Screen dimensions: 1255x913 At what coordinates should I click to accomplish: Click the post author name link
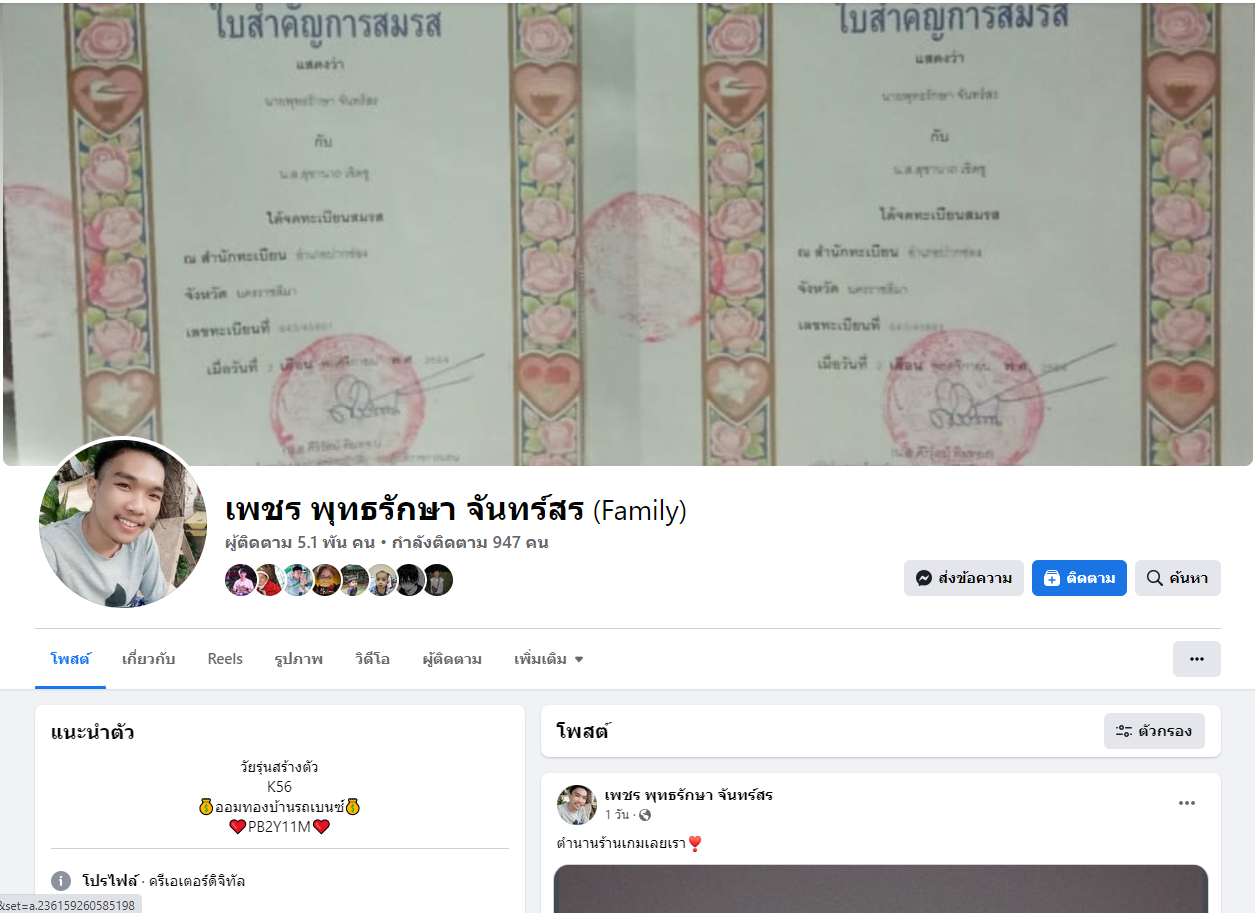tap(689, 795)
